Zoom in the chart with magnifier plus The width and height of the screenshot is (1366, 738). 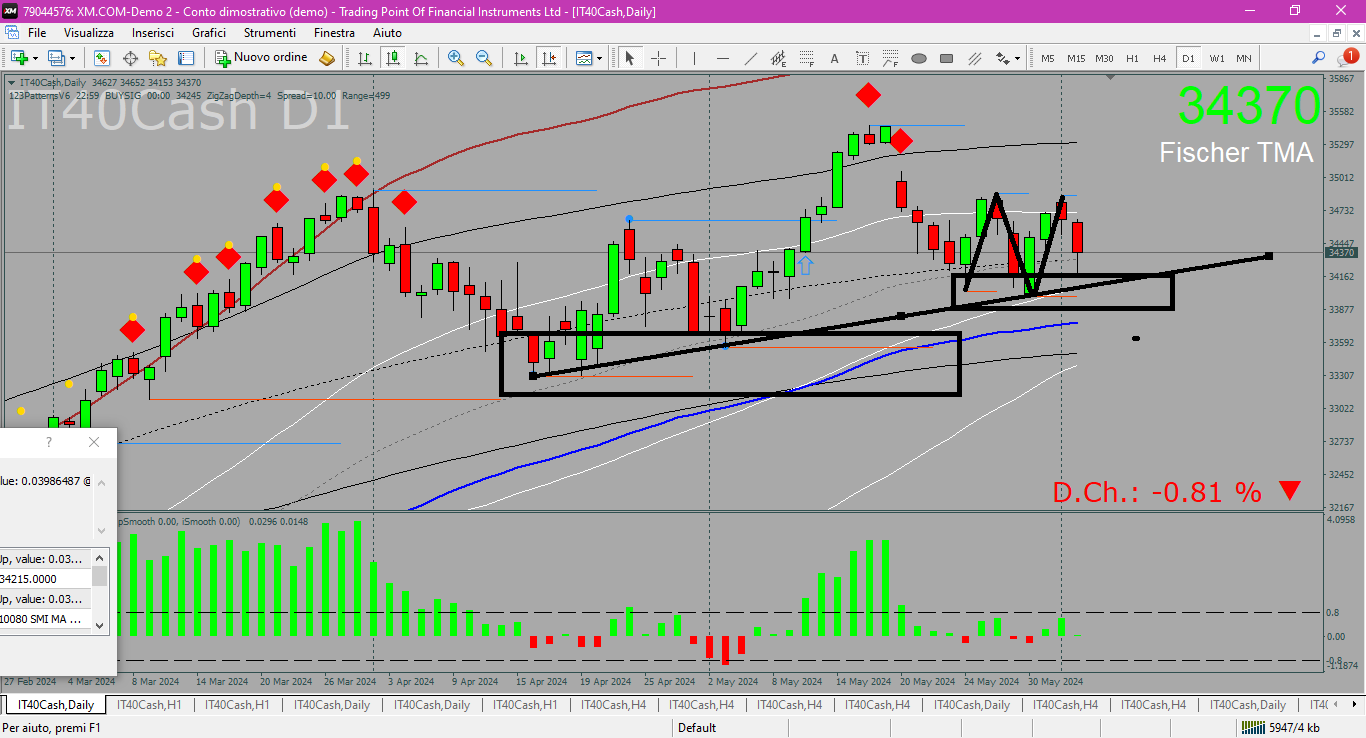pyautogui.click(x=456, y=58)
